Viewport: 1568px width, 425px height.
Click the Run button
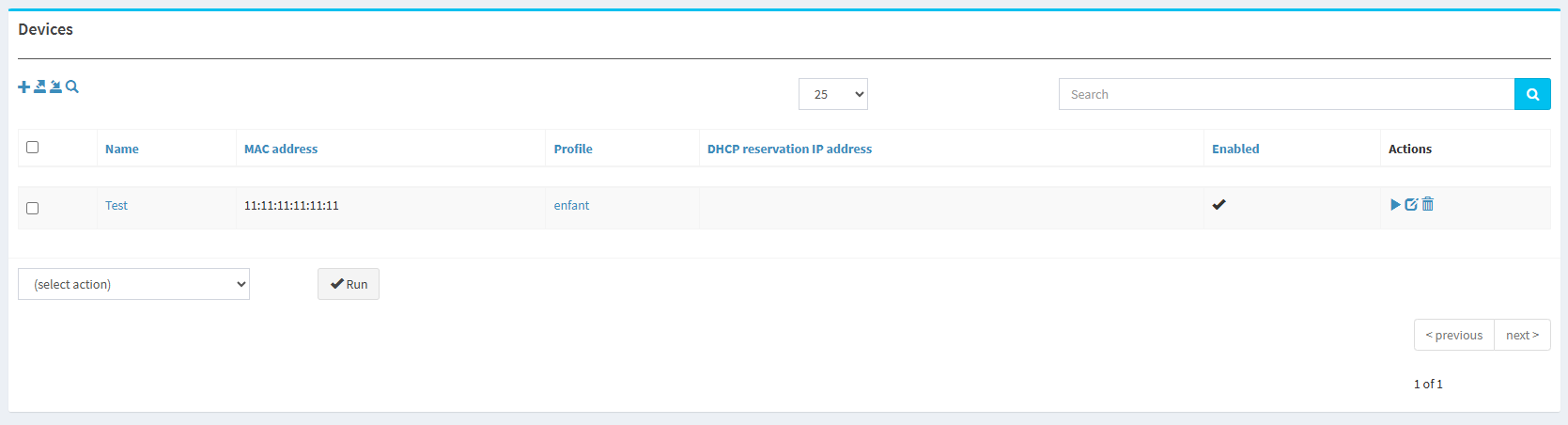click(x=349, y=284)
